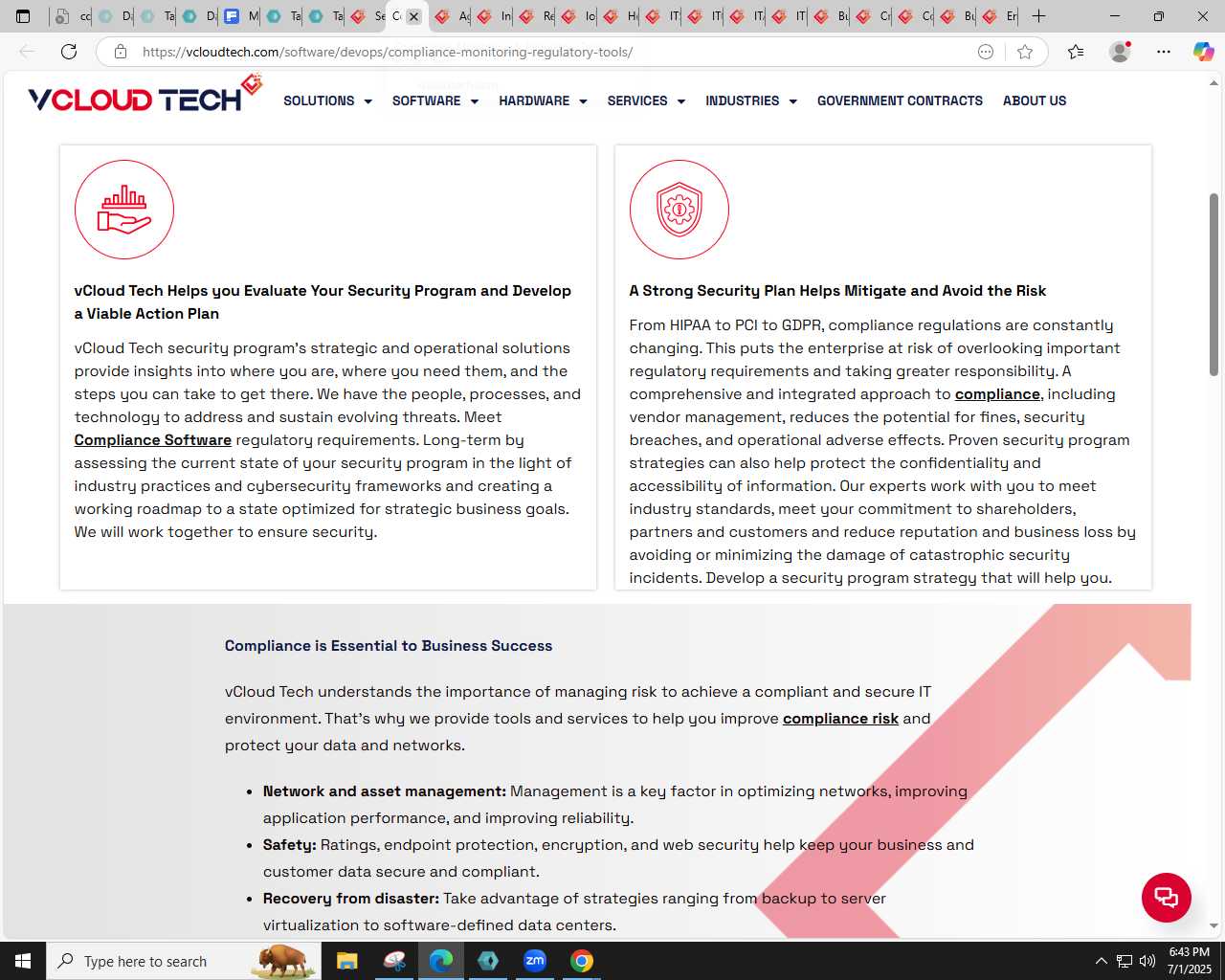Viewport: 1225px width, 980px height.
Task: Click the page vertical scrollbar thumb
Action: pyautogui.click(x=1214, y=284)
